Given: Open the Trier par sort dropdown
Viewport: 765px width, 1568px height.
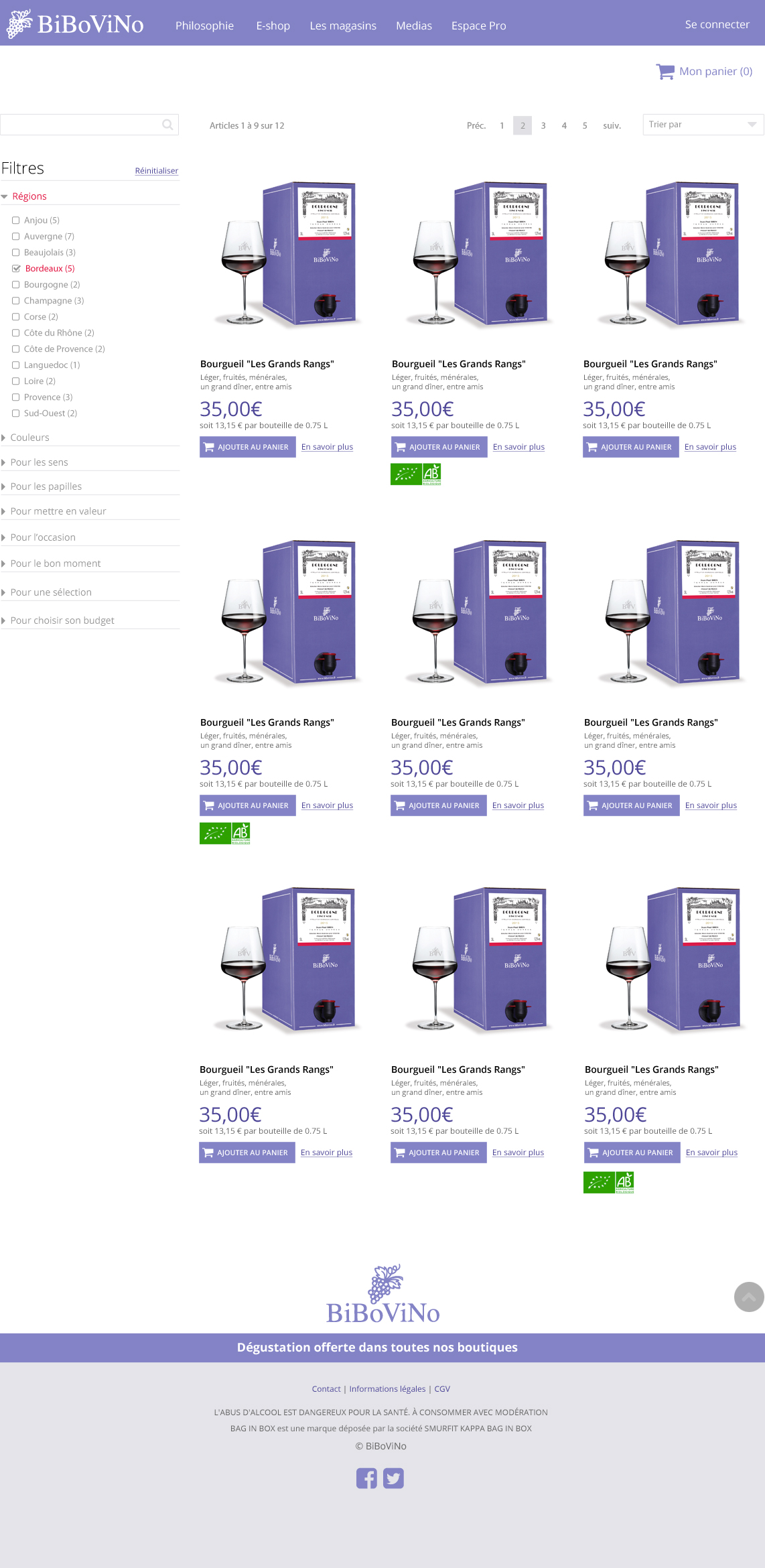Looking at the screenshot, I should [x=703, y=125].
